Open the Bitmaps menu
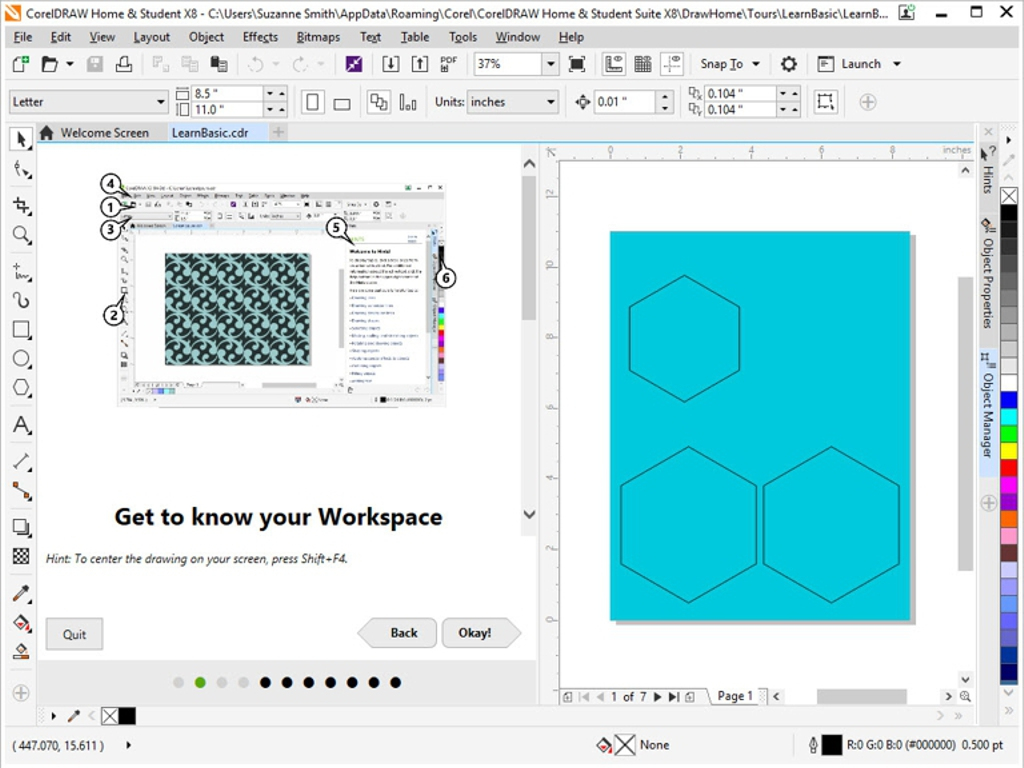1024x768 pixels. [x=318, y=37]
